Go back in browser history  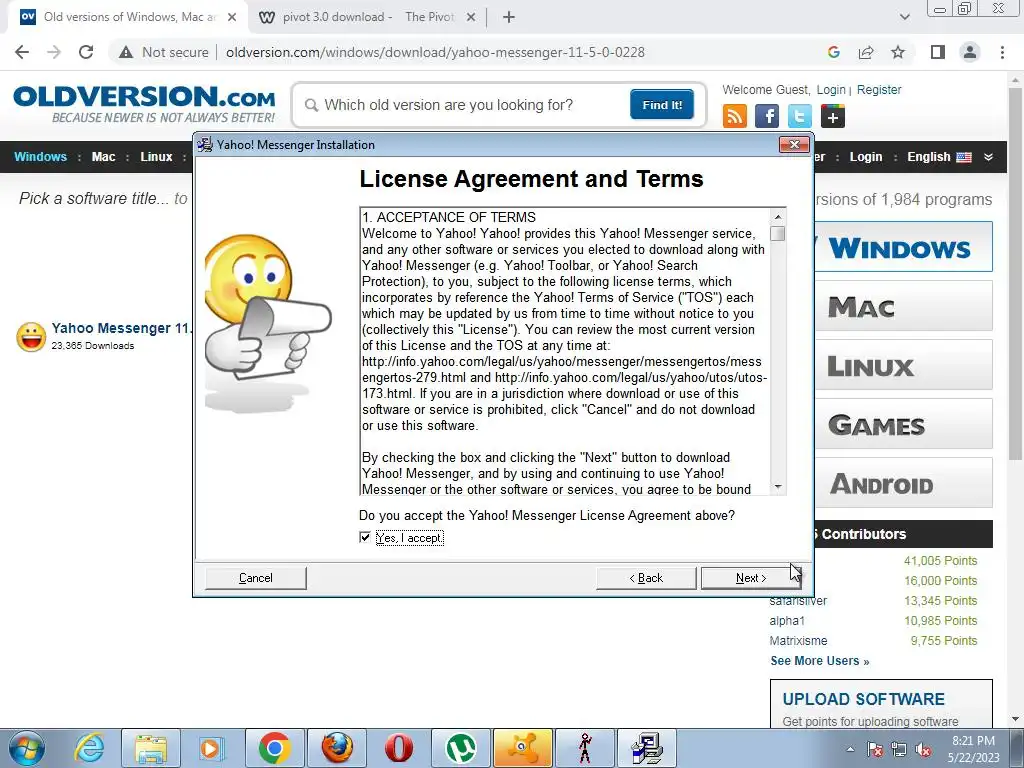[x=22, y=52]
